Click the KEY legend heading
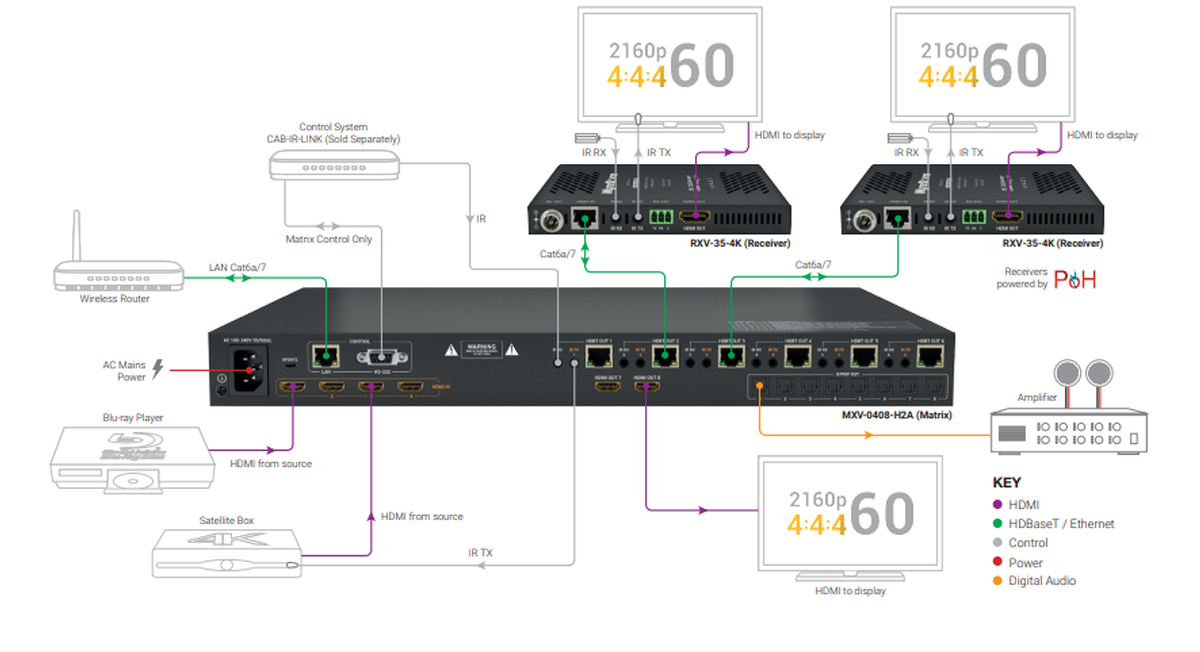Screen dimensions: 1200x652 pyautogui.click(x=1007, y=482)
